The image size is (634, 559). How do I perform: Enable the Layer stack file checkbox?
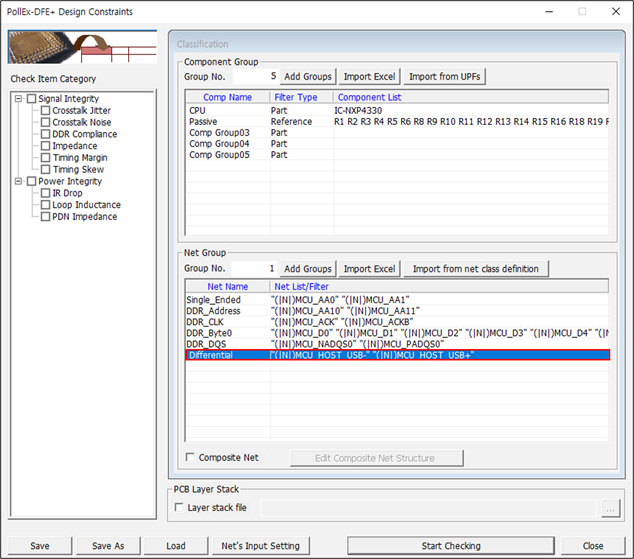point(179,508)
